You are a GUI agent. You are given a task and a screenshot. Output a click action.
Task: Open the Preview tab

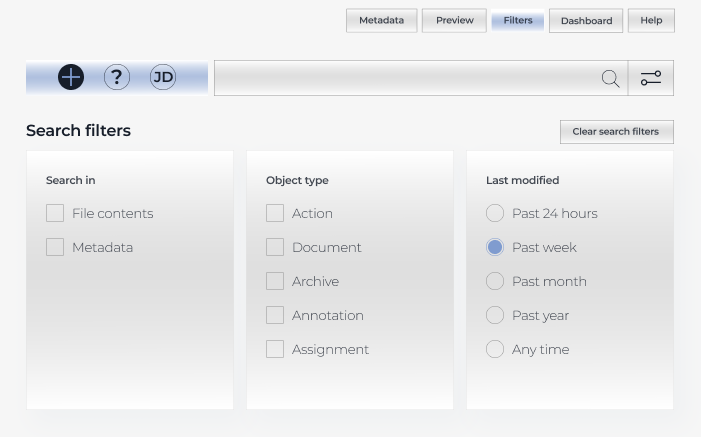point(454,20)
